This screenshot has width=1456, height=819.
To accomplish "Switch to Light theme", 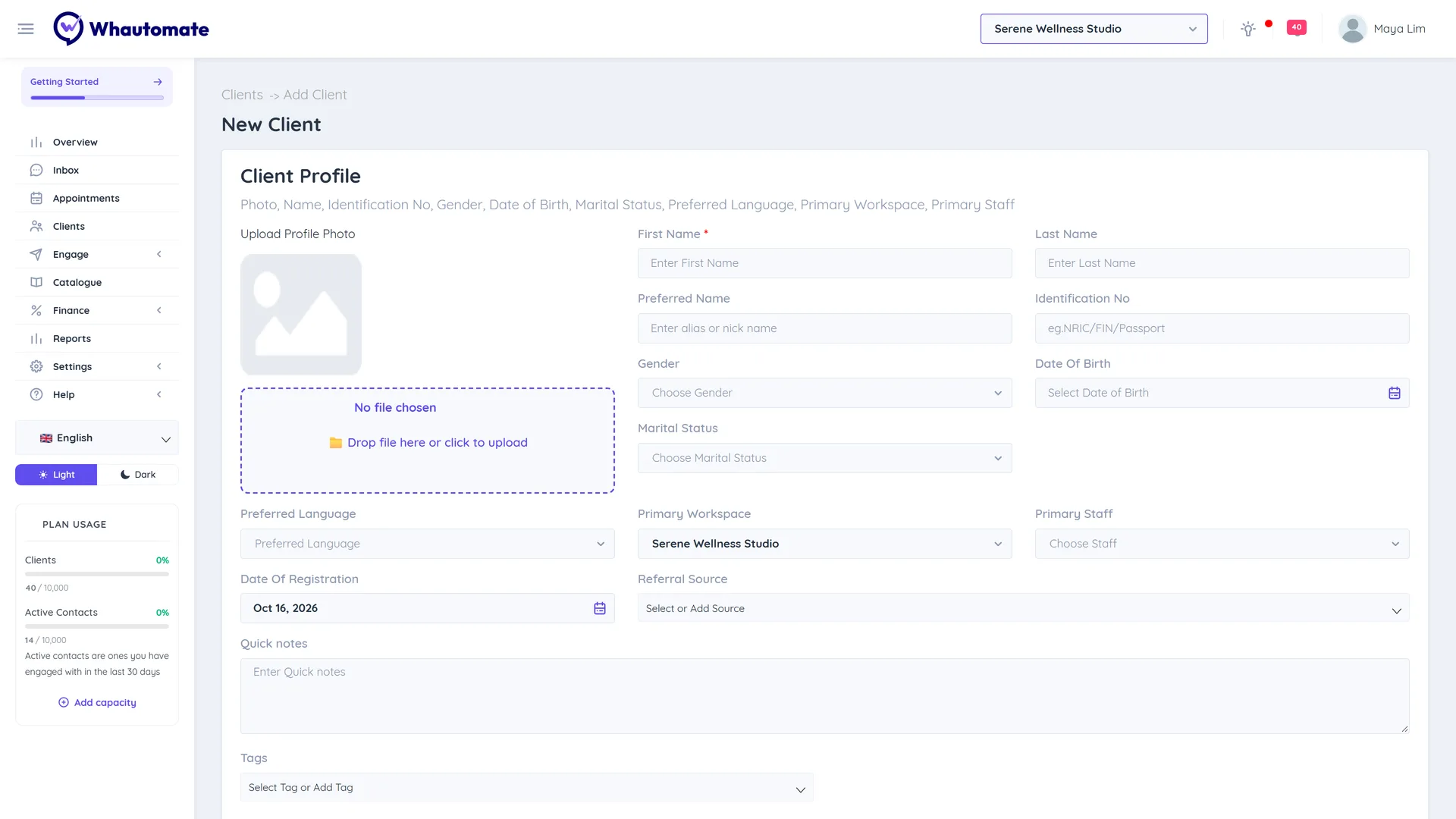I will (x=56, y=475).
